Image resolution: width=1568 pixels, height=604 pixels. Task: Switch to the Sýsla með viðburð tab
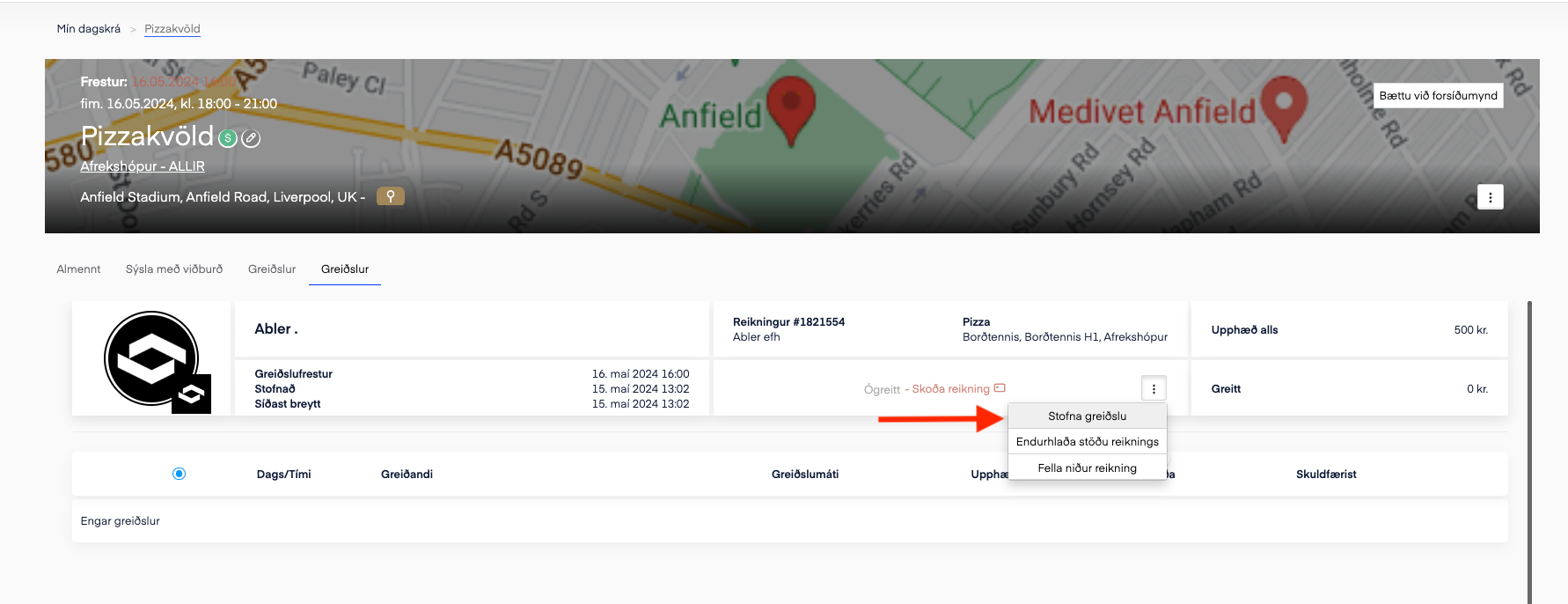coord(174,269)
